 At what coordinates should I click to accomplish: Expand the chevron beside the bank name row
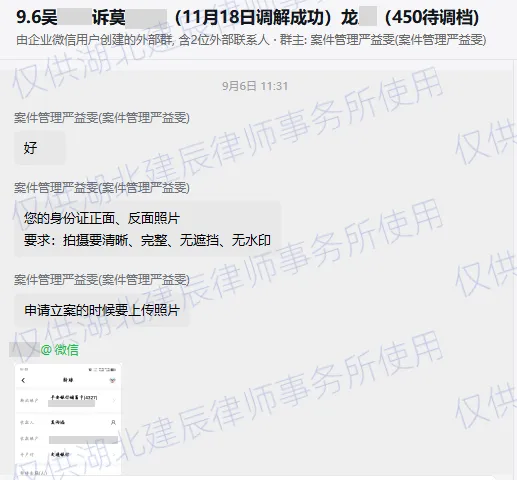(114, 454)
